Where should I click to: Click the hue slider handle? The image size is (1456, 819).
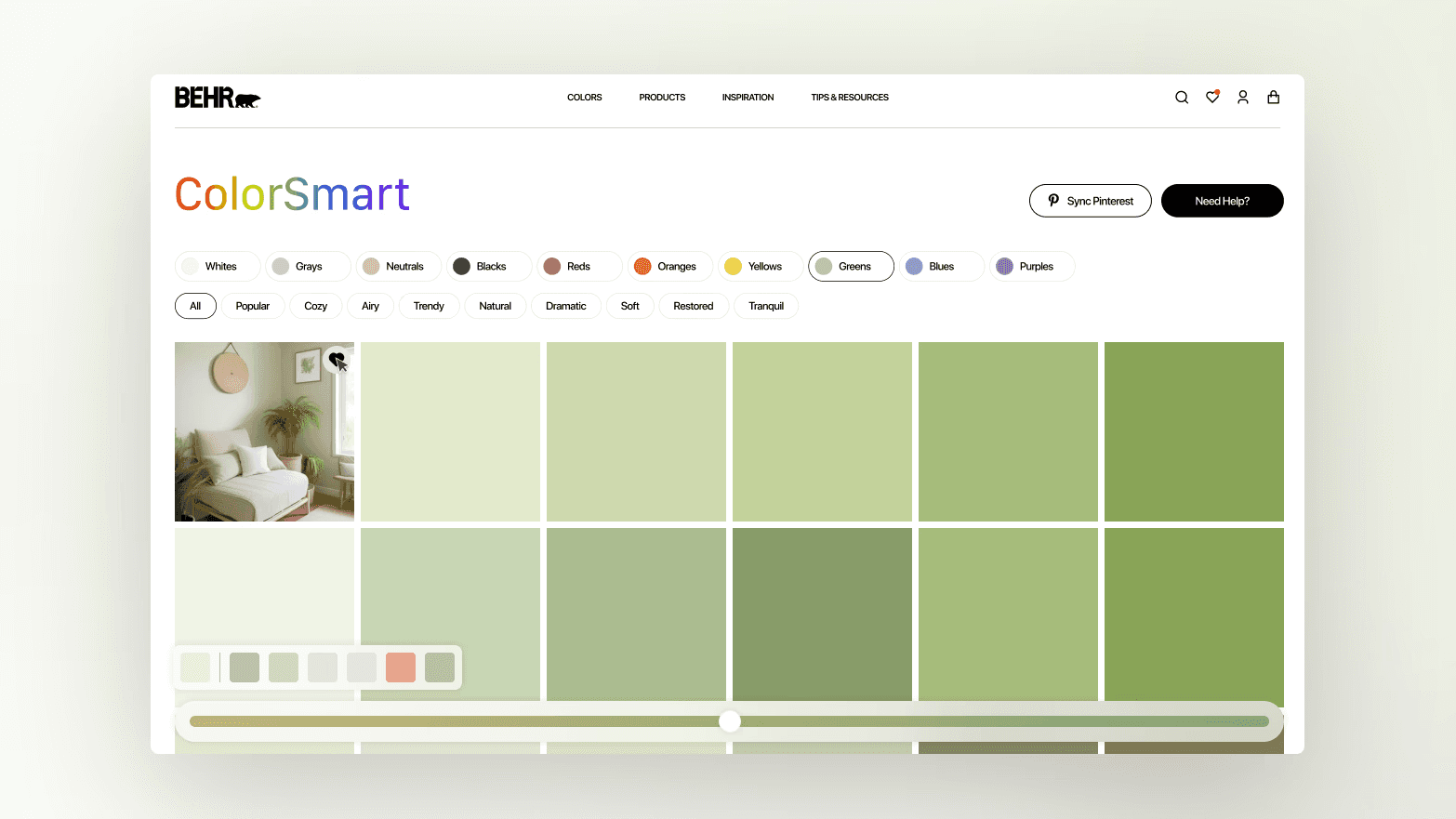[730, 721]
